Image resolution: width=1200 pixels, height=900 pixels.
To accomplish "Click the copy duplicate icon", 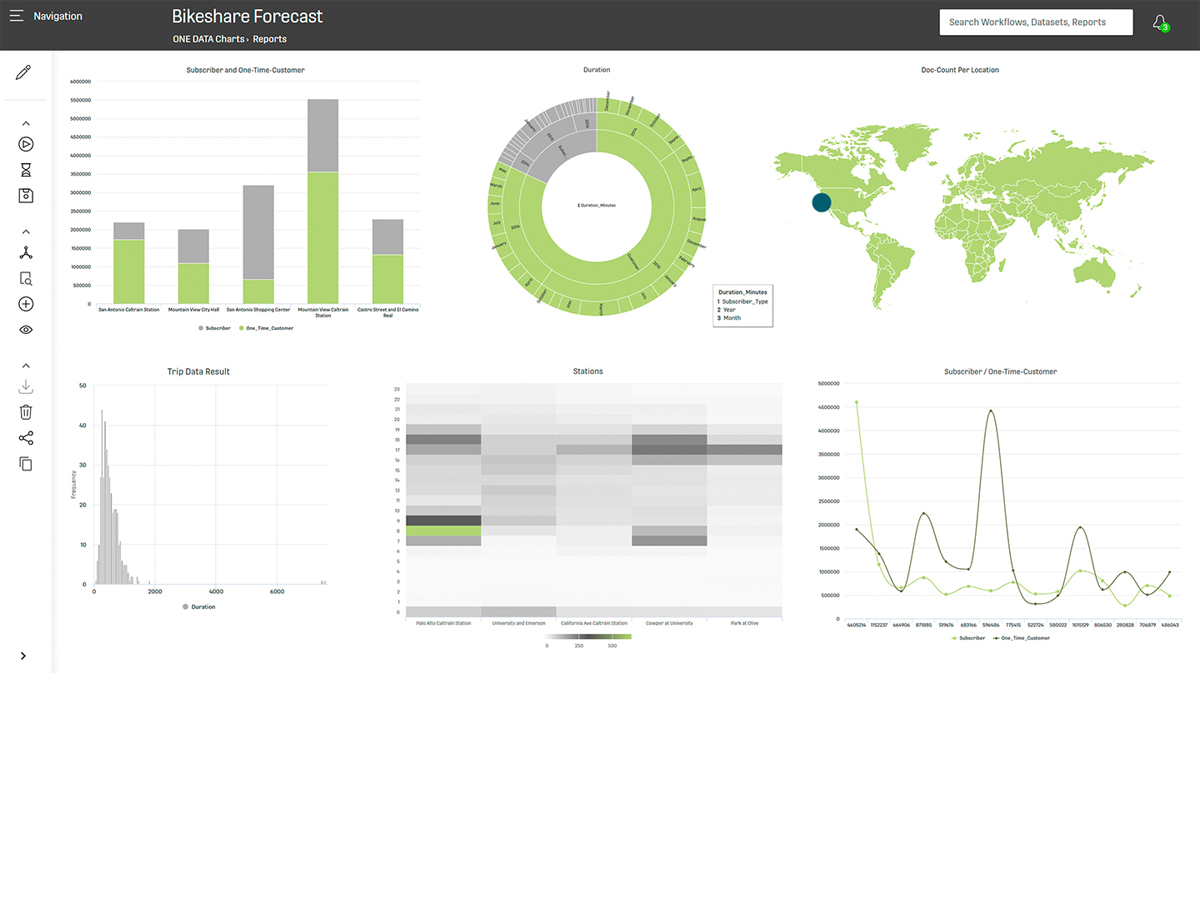I will 26,464.
